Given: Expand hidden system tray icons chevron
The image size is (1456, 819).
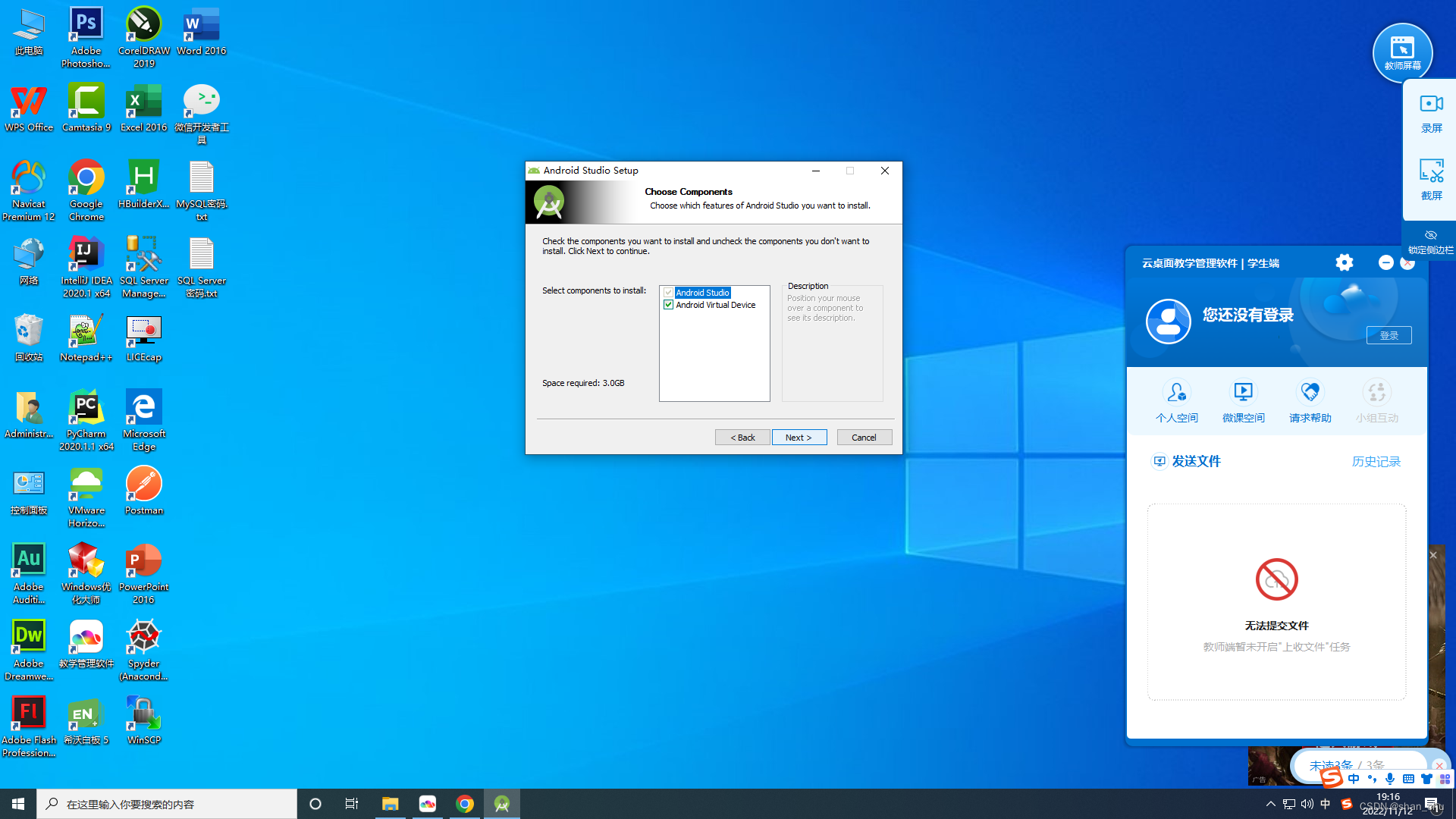Looking at the screenshot, I should point(1270,804).
